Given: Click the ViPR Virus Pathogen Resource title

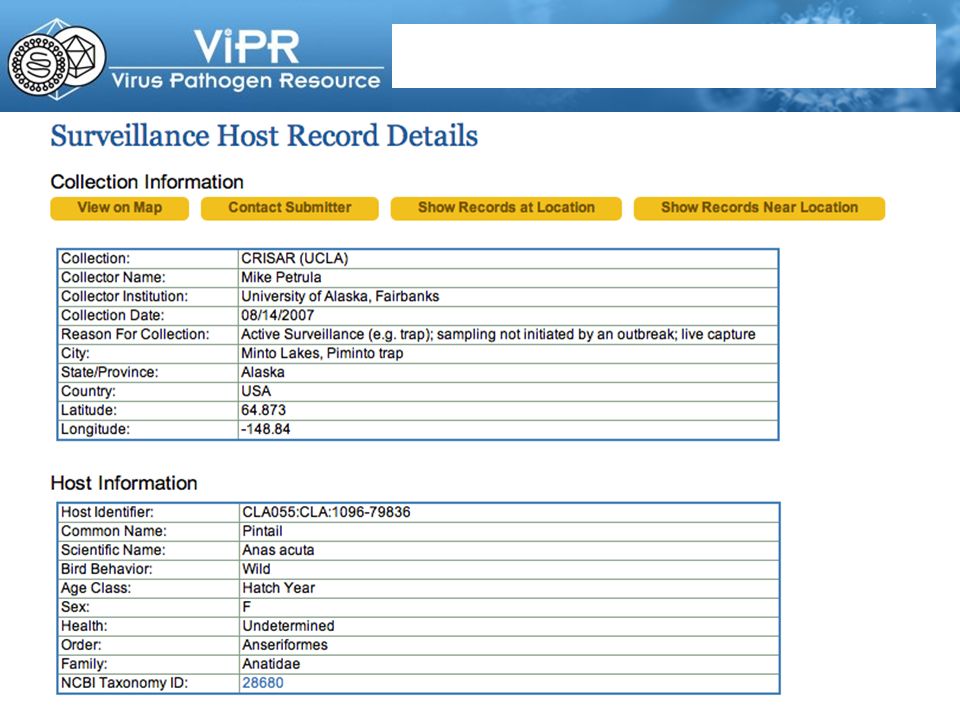Looking at the screenshot, I should [x=246, y=60].
